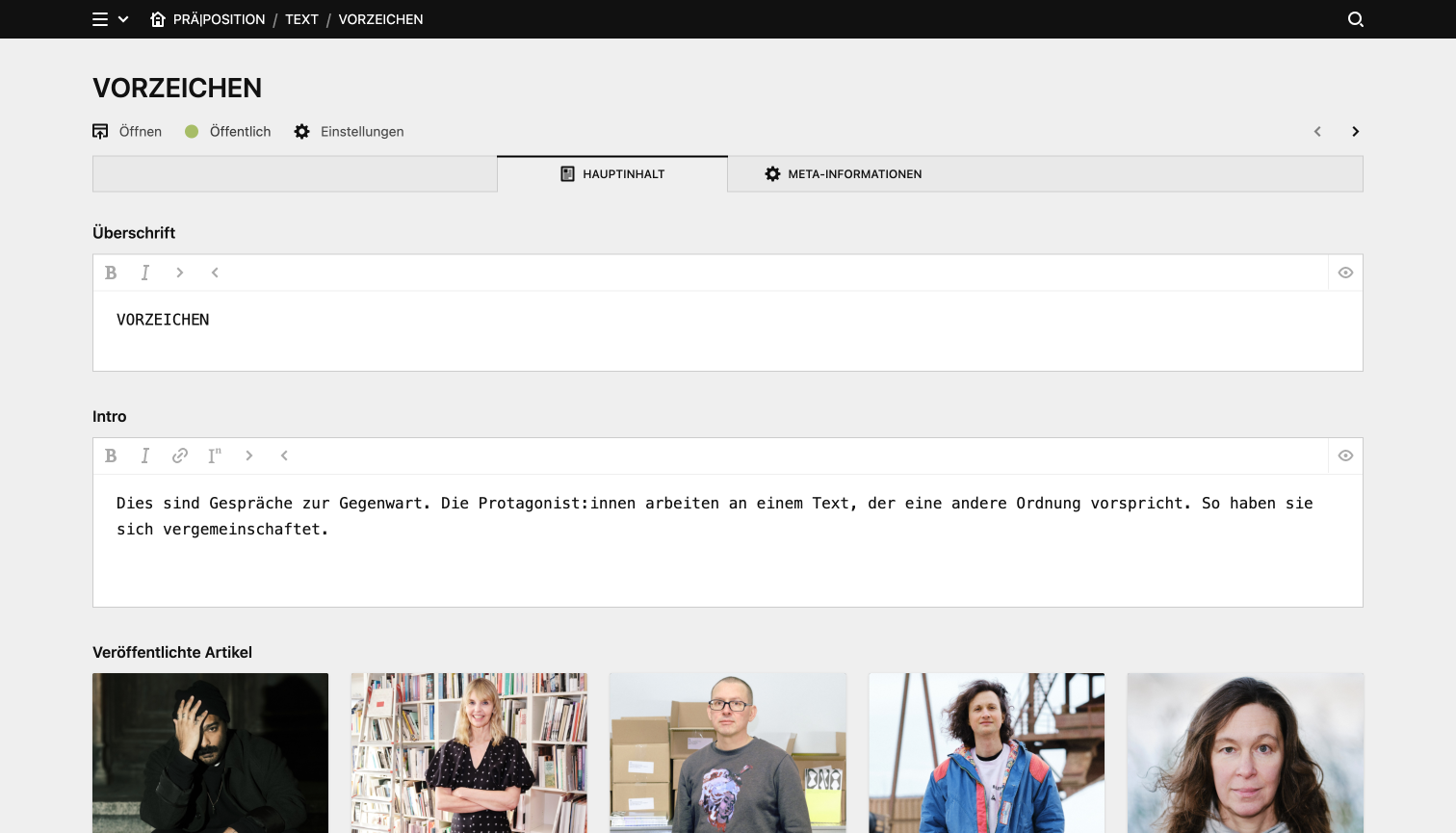Click the Öffnen button

point(127,132)
